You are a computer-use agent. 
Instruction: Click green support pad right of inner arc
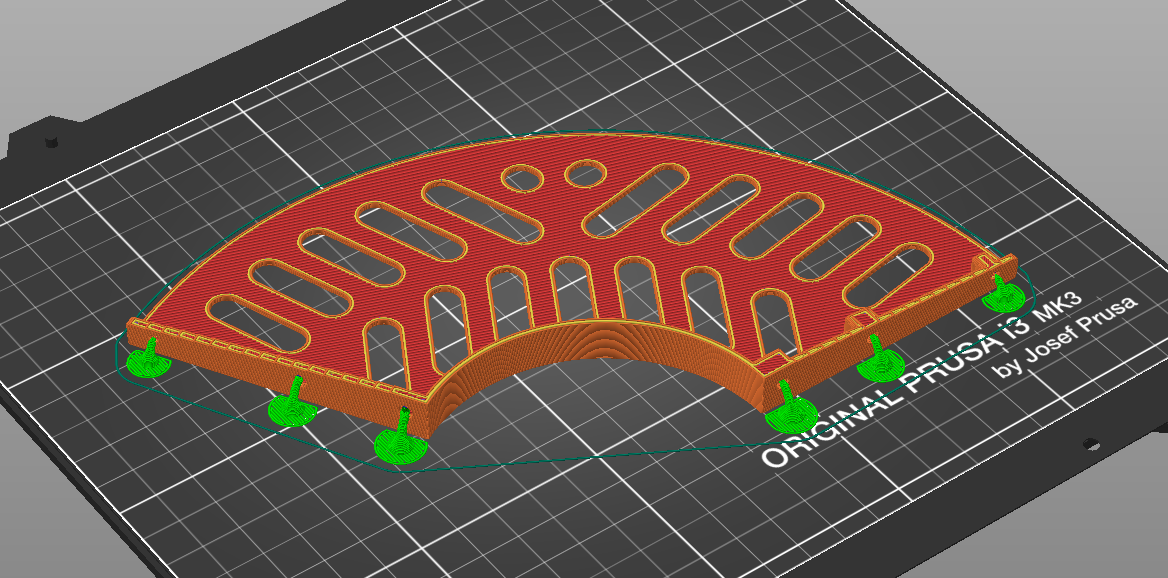[x=791, y=419]
